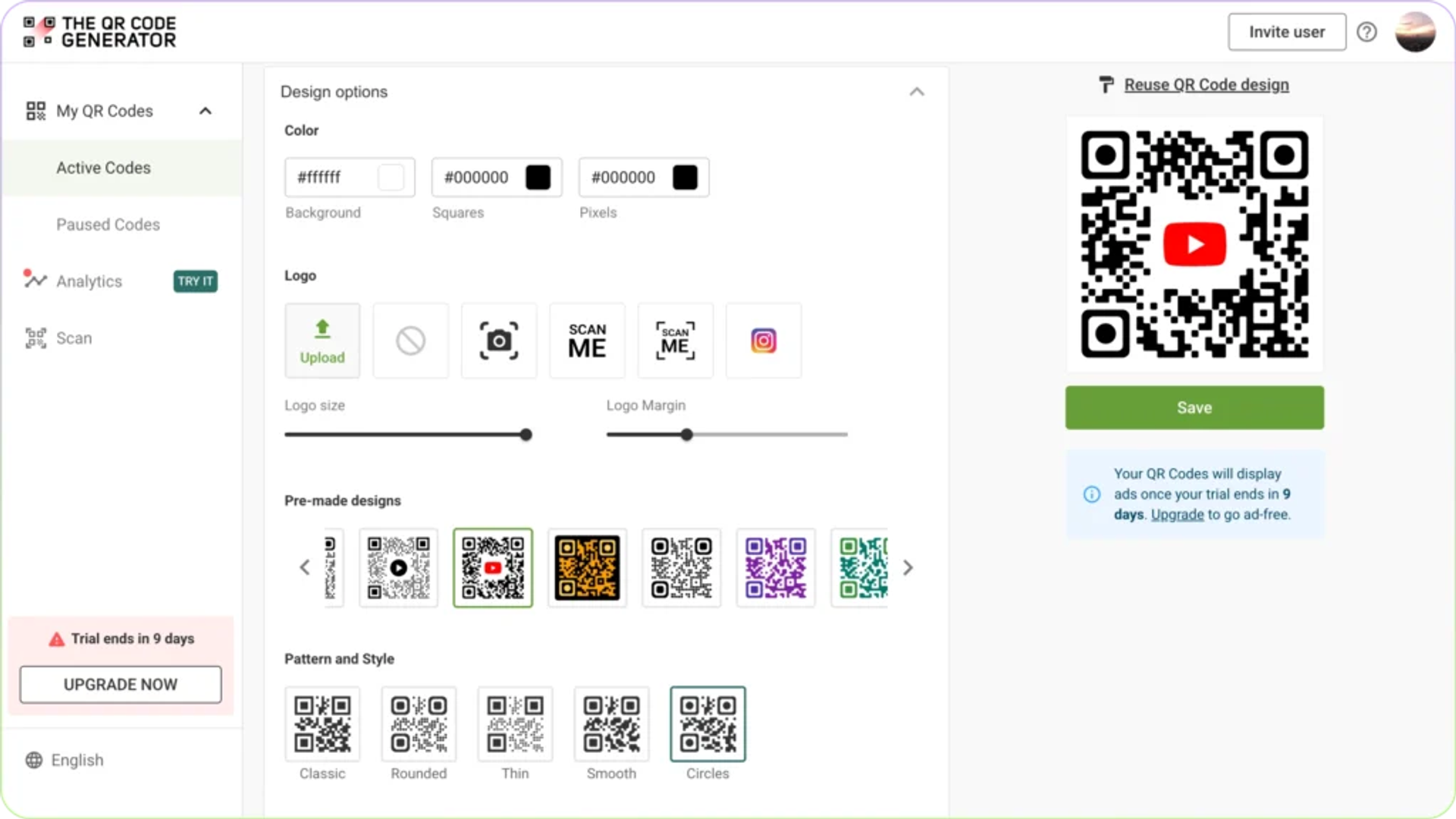Viewport: 1456px width, 819px height.
Task: Click the Analytics chart icon
Action: [35, 279]
